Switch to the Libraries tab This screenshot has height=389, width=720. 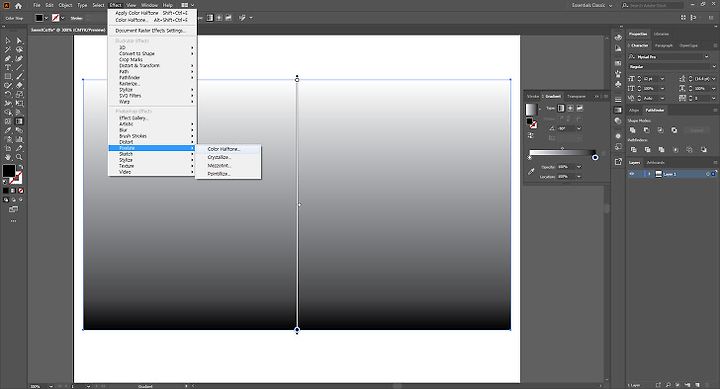coord(661,34)
